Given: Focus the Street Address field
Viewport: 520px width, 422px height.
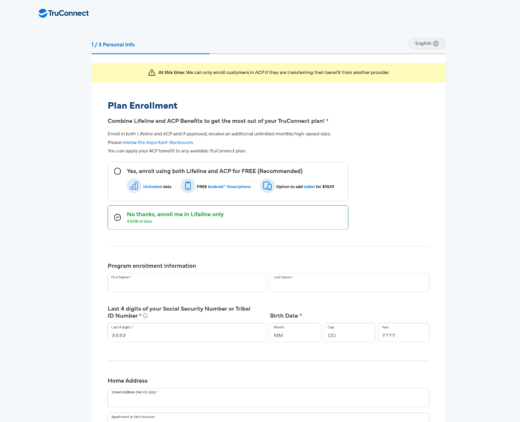Looking at the screenshot, I should point(268,398).
